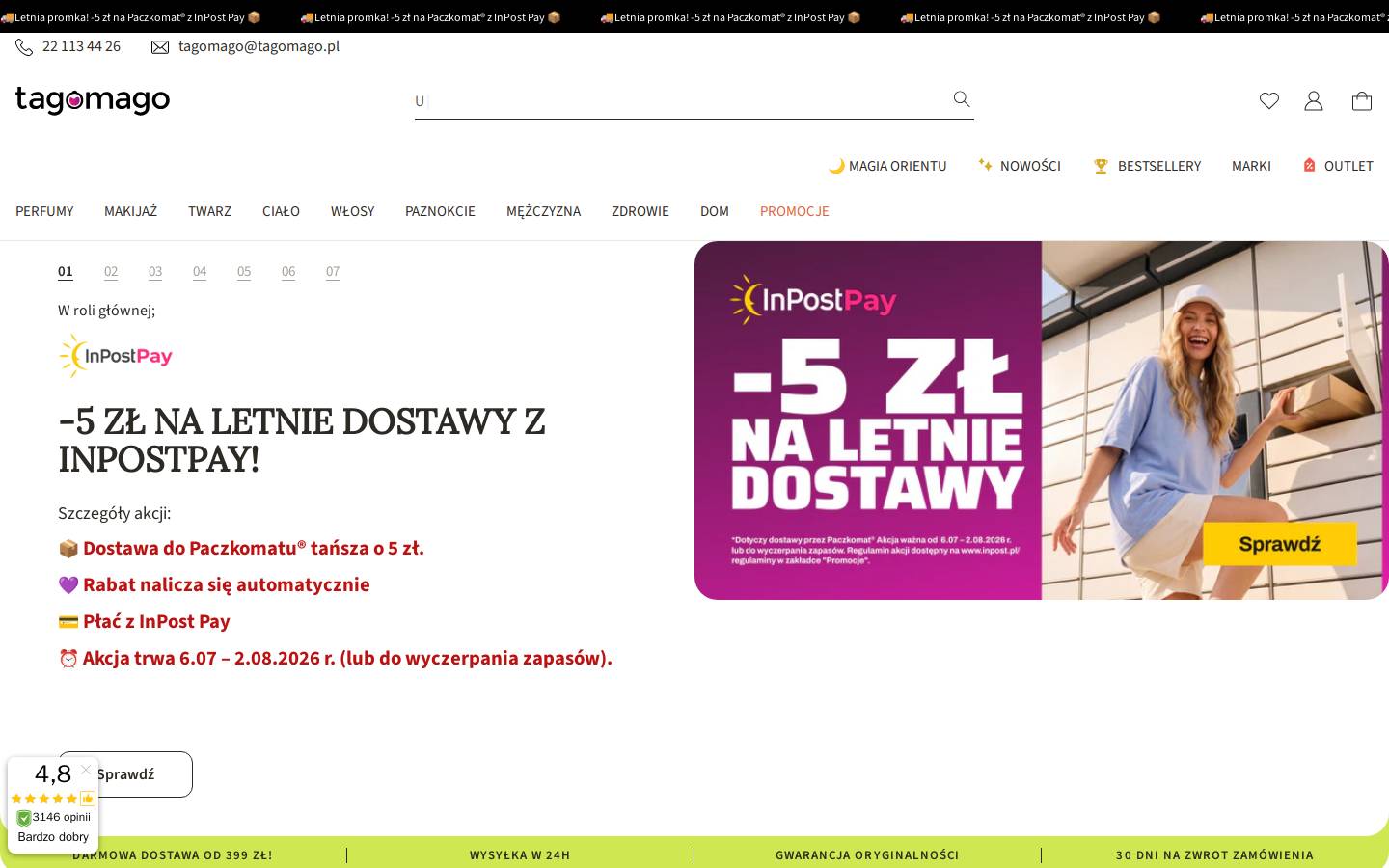Click 30 dni na zwrot zamówienia item
The image size is (1389, 868).
1214,855
